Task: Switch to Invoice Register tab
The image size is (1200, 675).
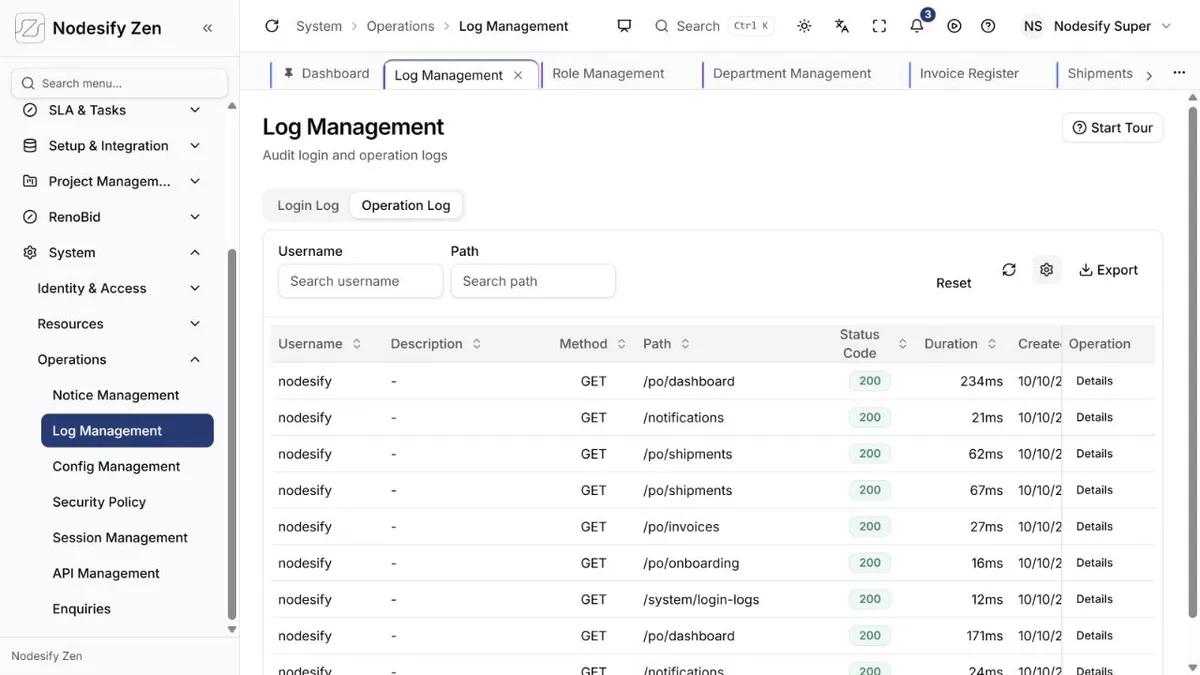Action: click(969, 73)
